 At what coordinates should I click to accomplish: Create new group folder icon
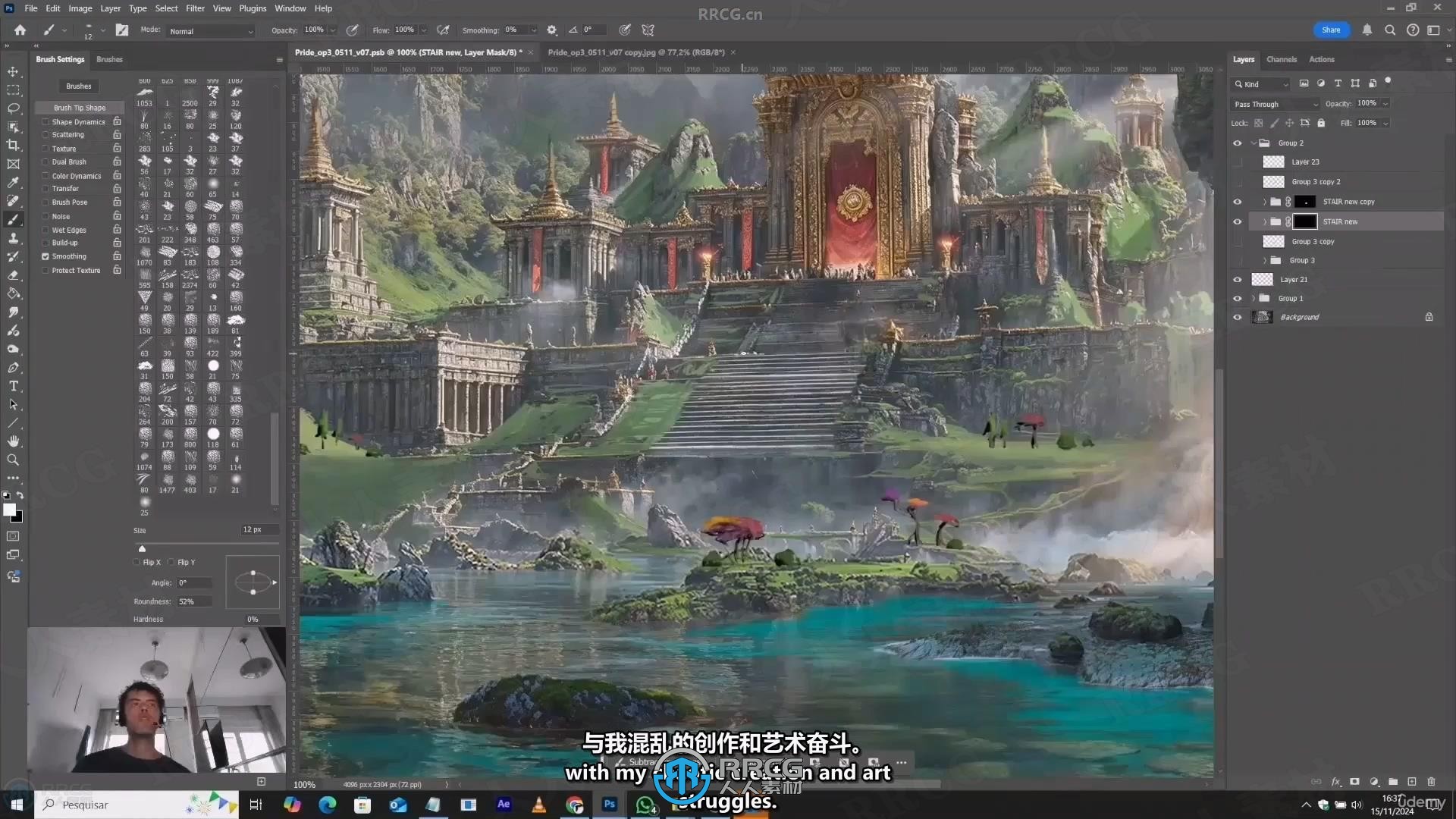tap(1393, 782)
